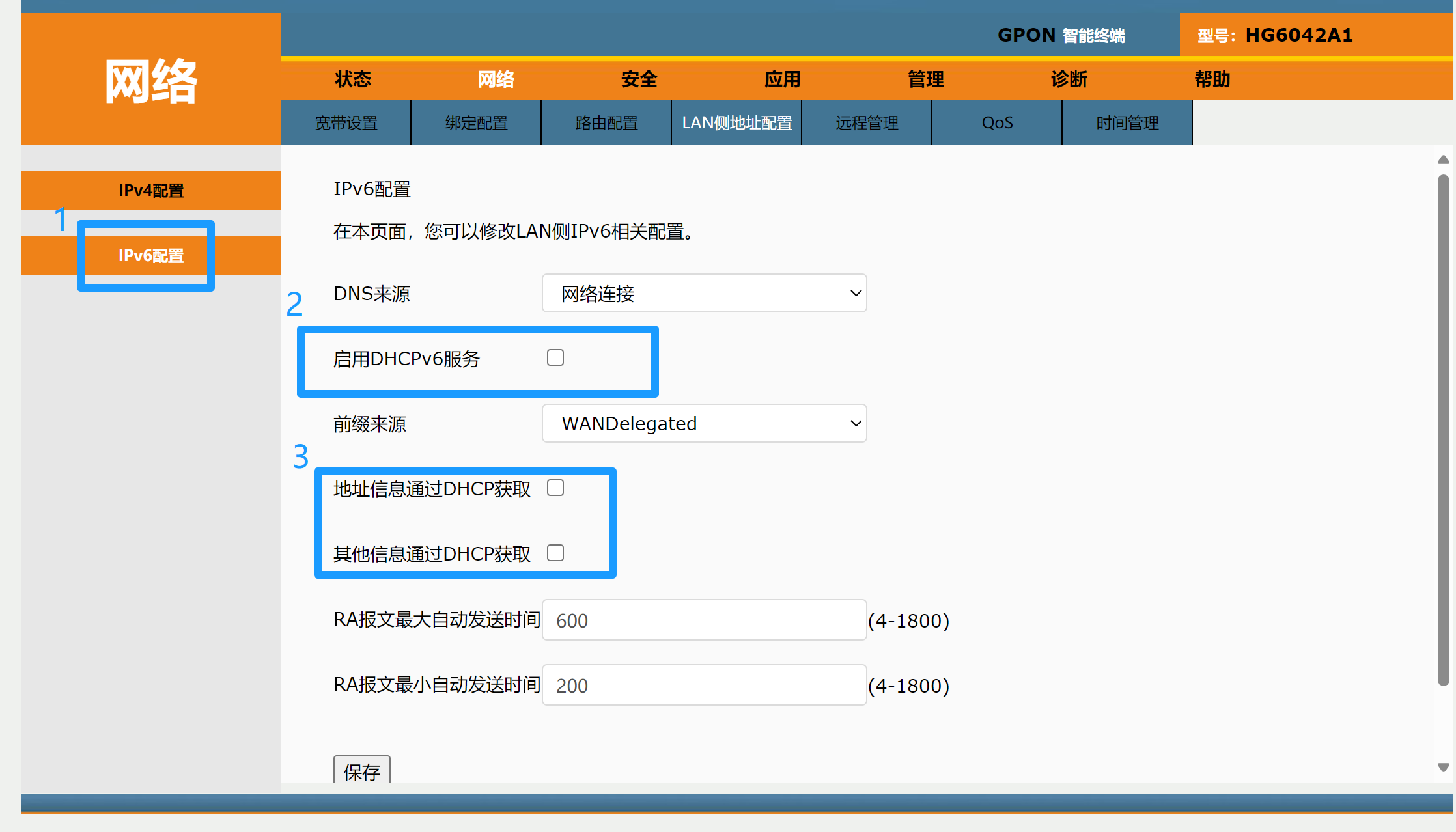Click the IPv6配置 page heading text
Screen dimensions: 1456x832
[372, 189]
